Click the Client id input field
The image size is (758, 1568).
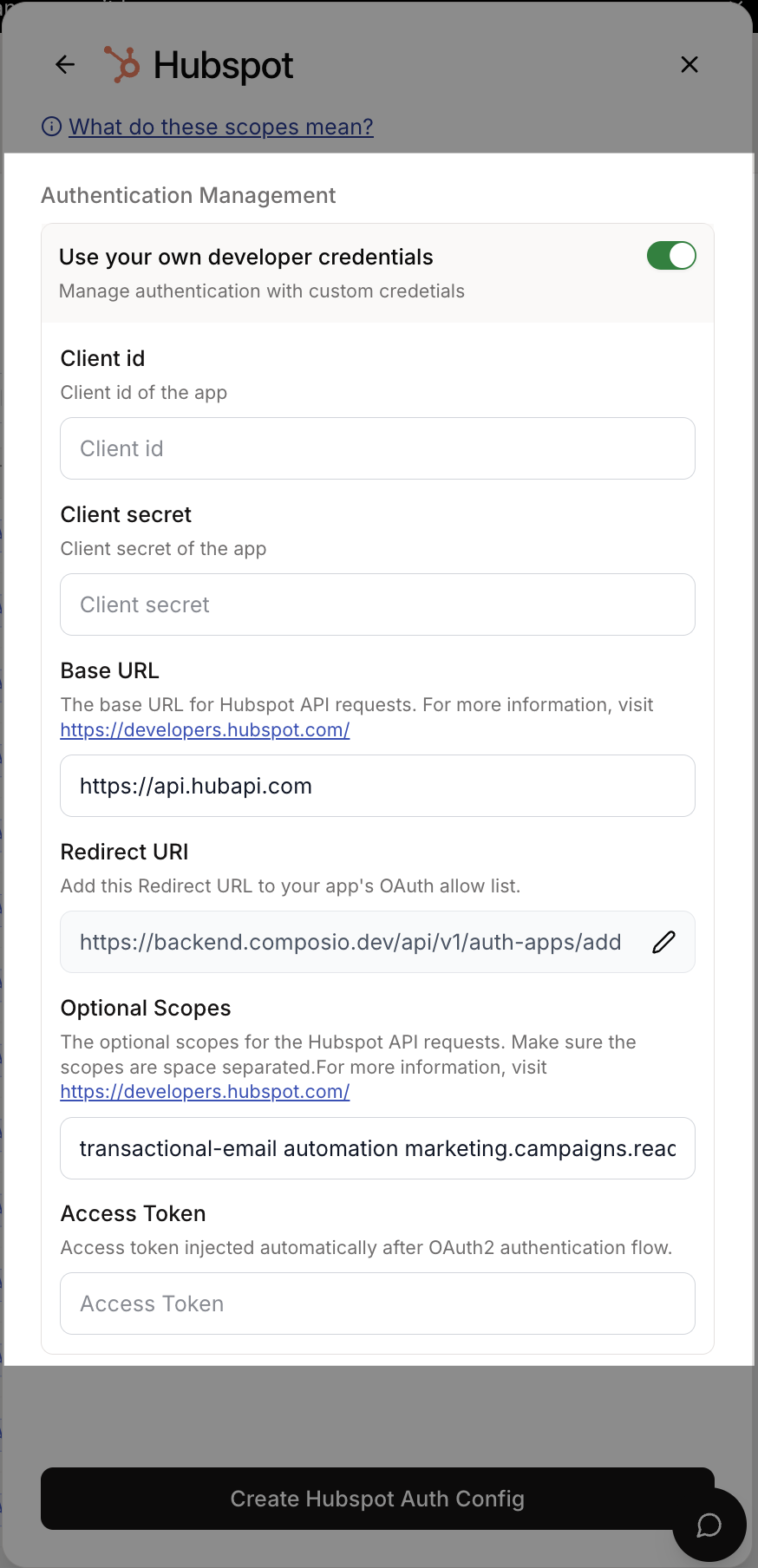click(x=376, y=448)
